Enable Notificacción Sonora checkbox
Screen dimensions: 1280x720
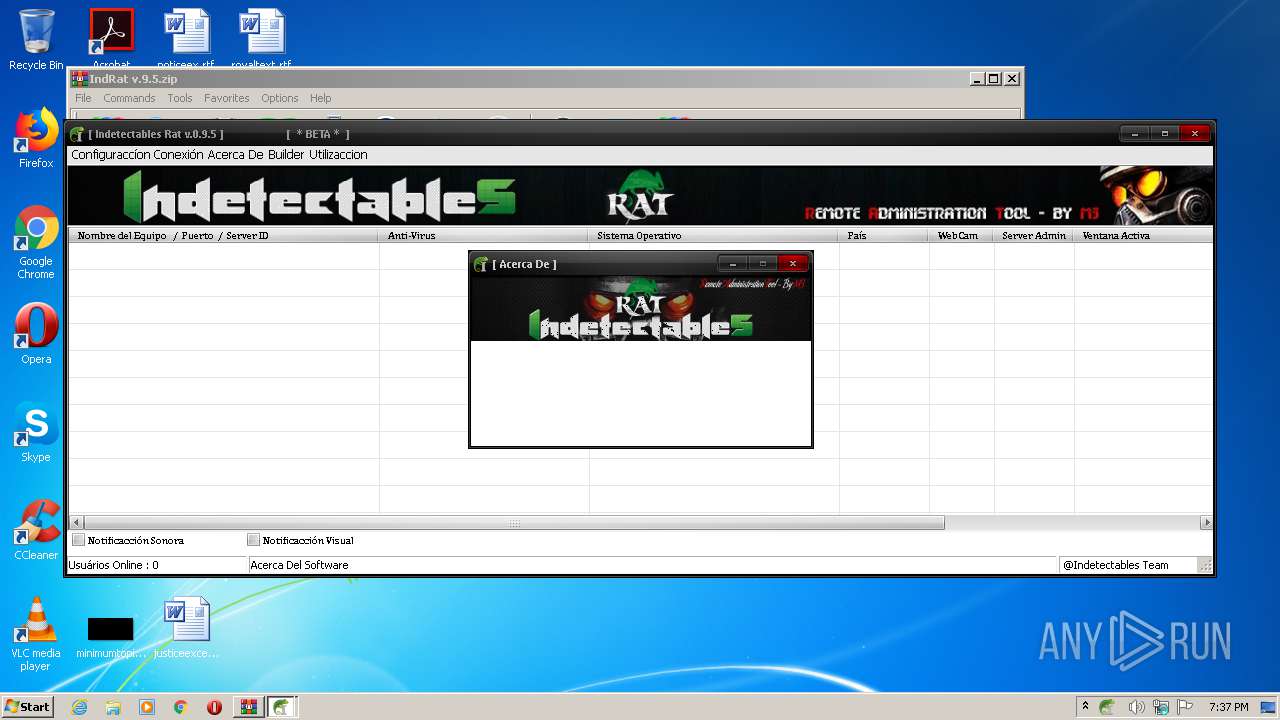(79, 540)
